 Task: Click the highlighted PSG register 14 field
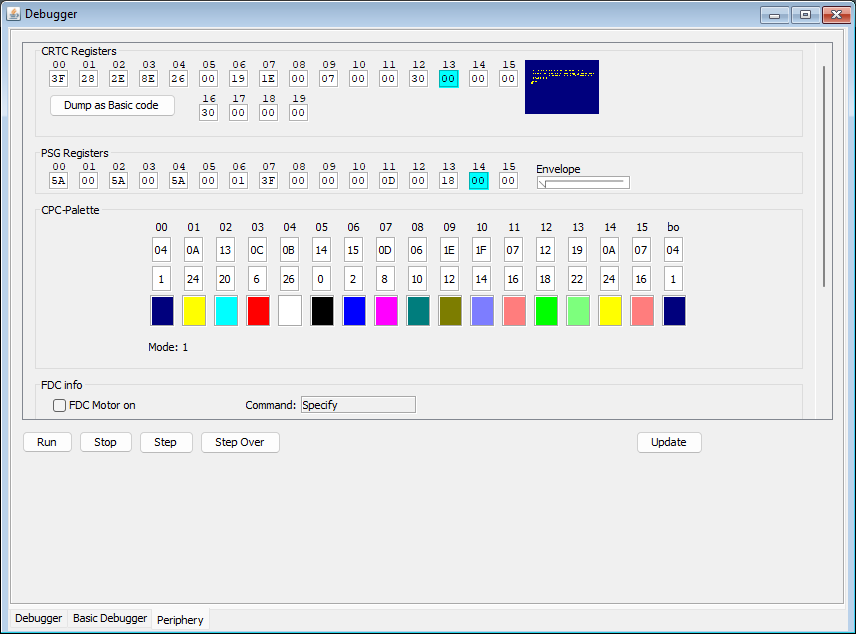pyautogui.click(x=478, y=181)
